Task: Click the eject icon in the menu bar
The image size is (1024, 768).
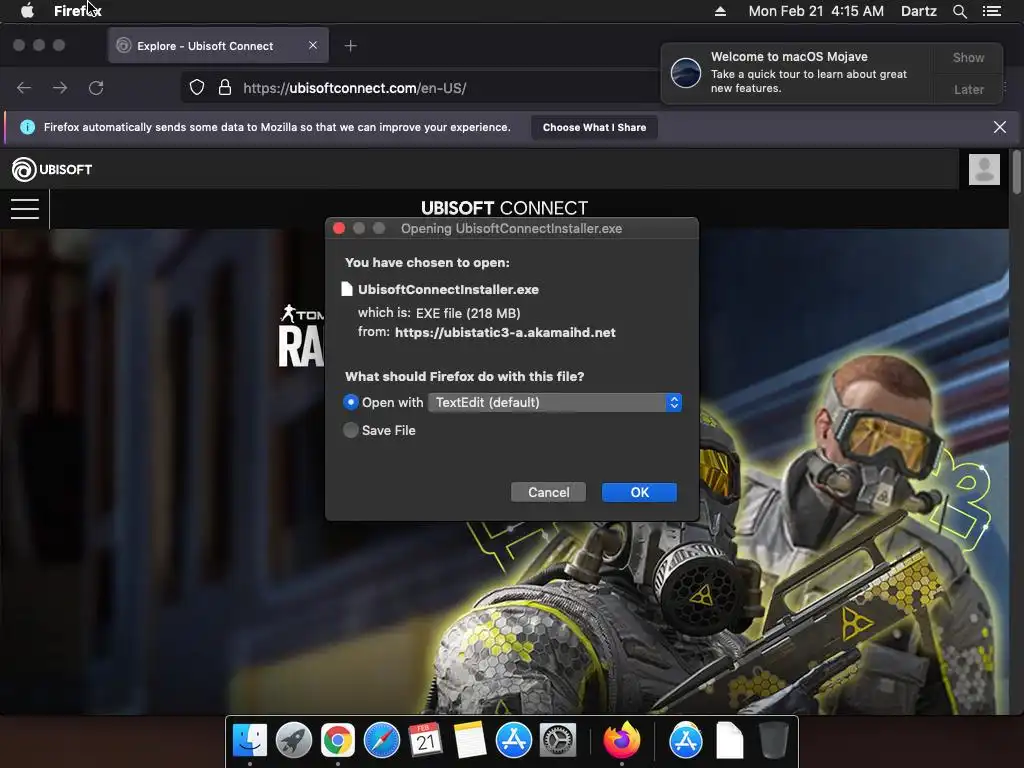Action: [720, 11]
